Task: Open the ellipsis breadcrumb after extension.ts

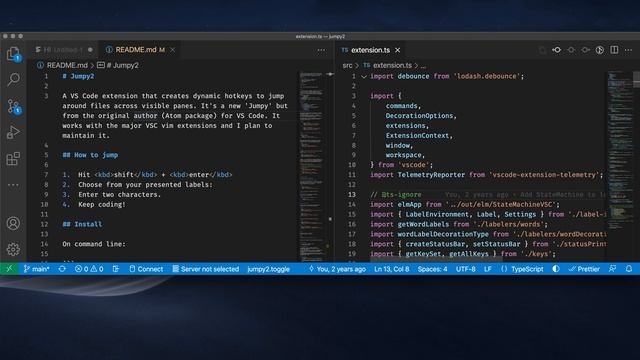Action: pyautogui.click(x=423, y=66)
